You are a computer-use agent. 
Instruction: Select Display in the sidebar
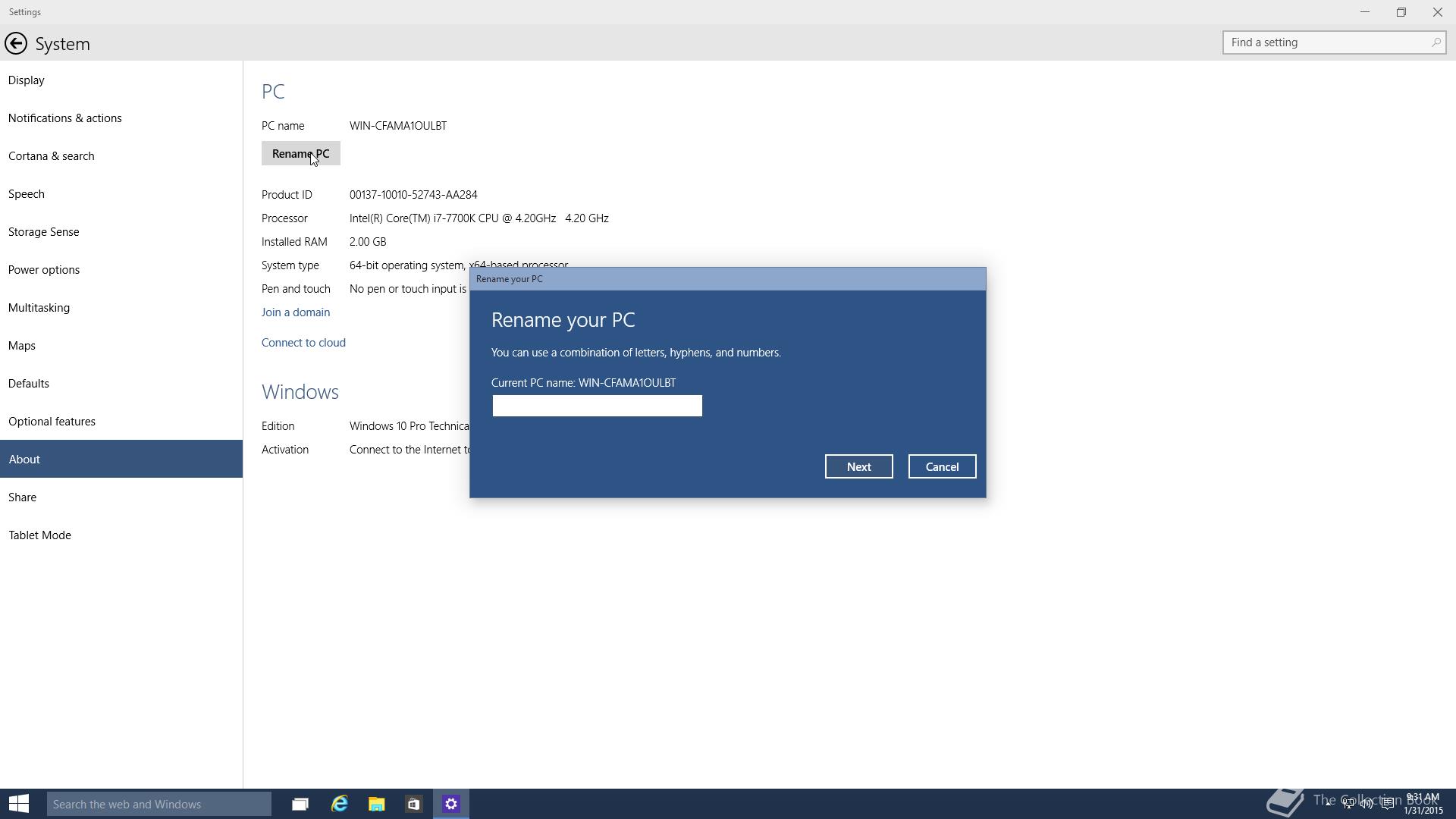(121, 80)
